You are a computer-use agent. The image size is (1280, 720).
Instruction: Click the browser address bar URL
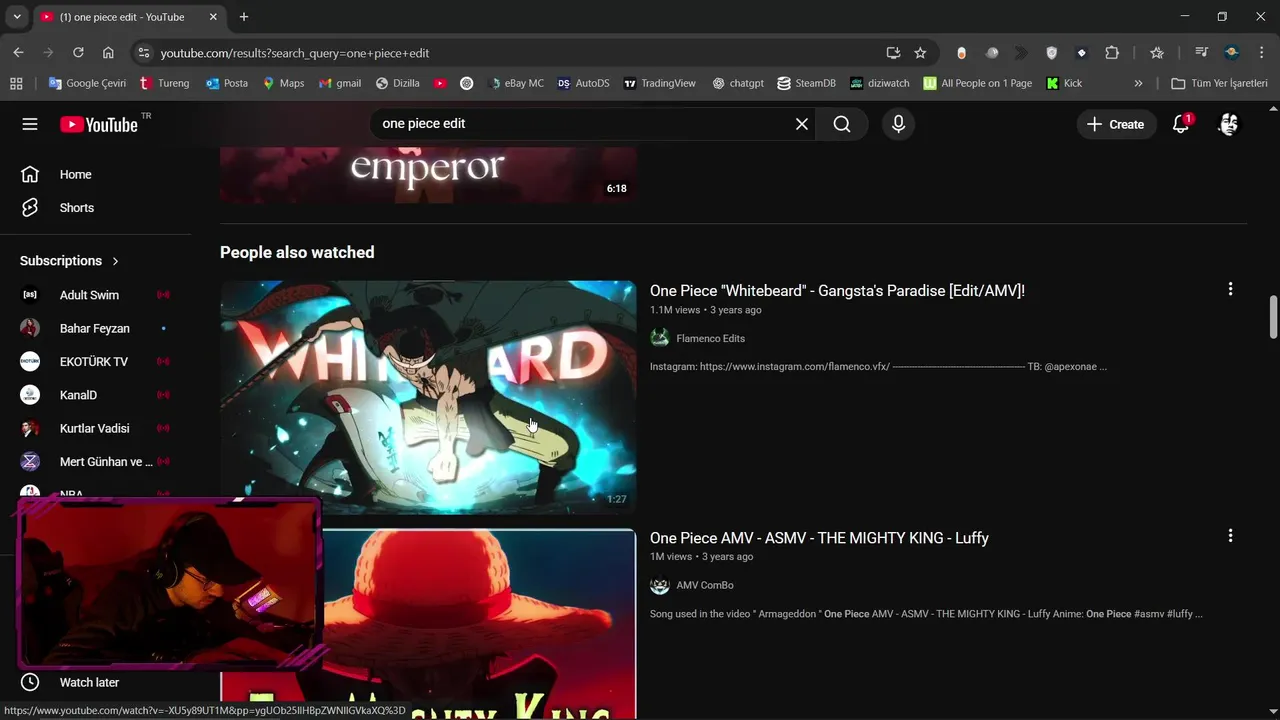coord(295,53)
